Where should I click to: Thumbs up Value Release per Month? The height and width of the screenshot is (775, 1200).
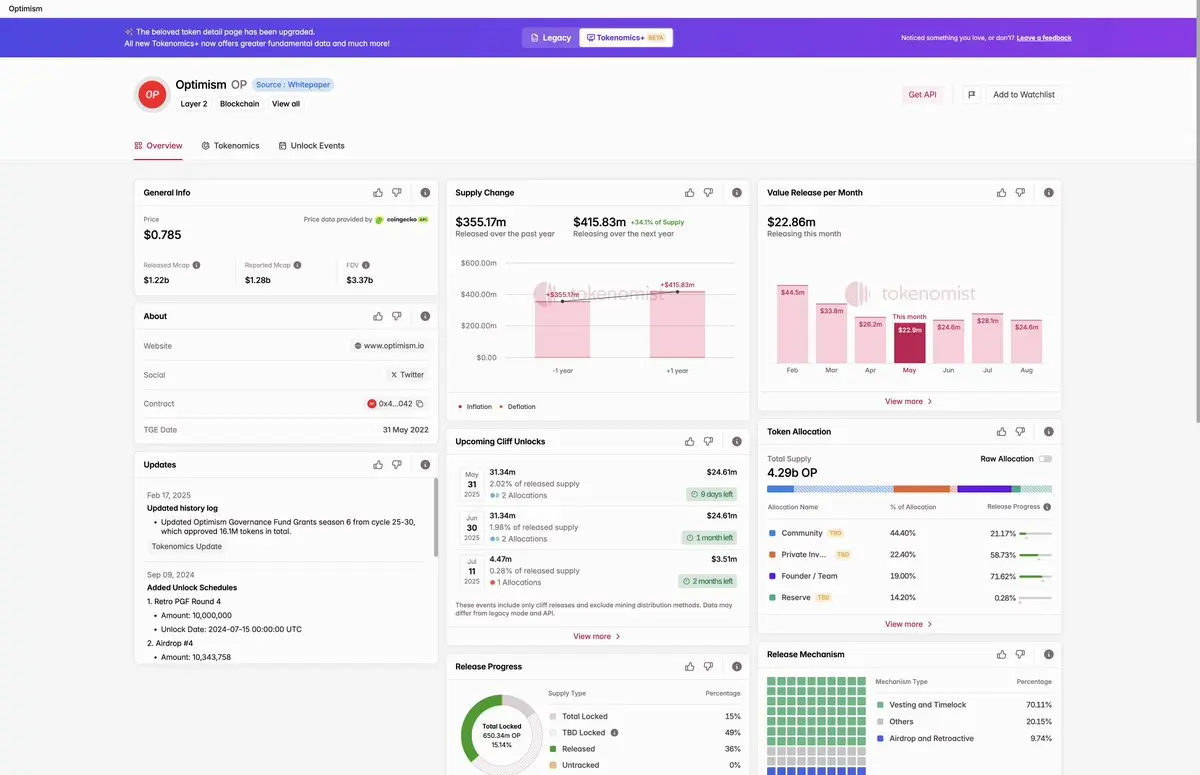(1002, 193)
